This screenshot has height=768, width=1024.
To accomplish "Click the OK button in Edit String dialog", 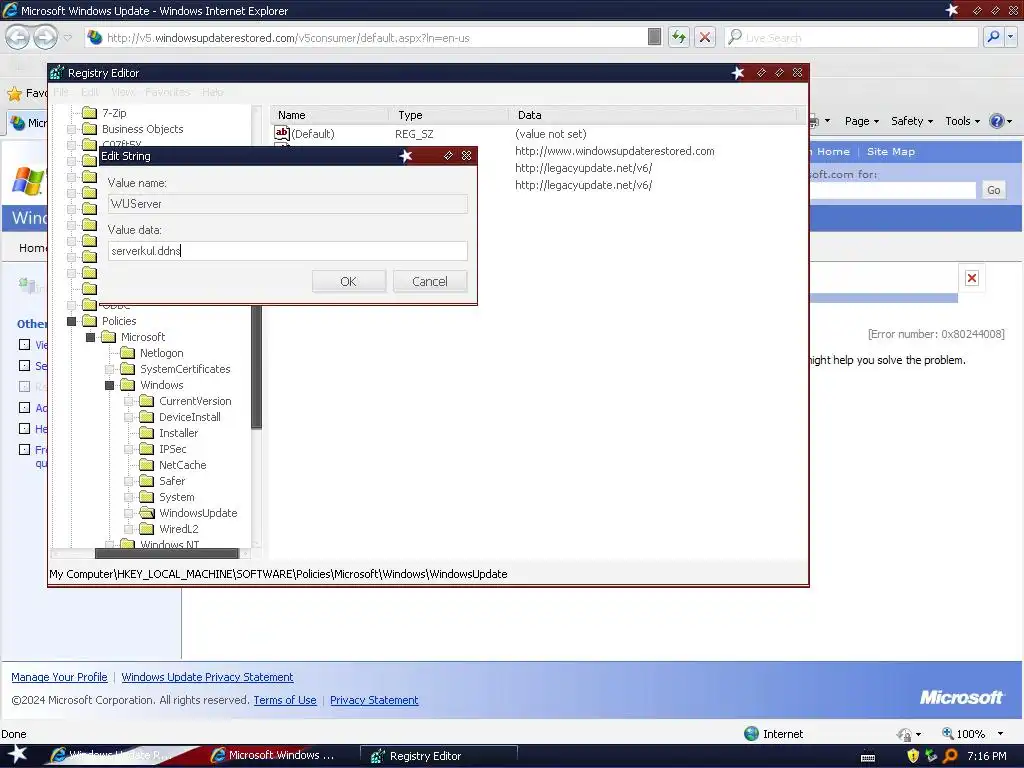I will [x=348, y=281].
